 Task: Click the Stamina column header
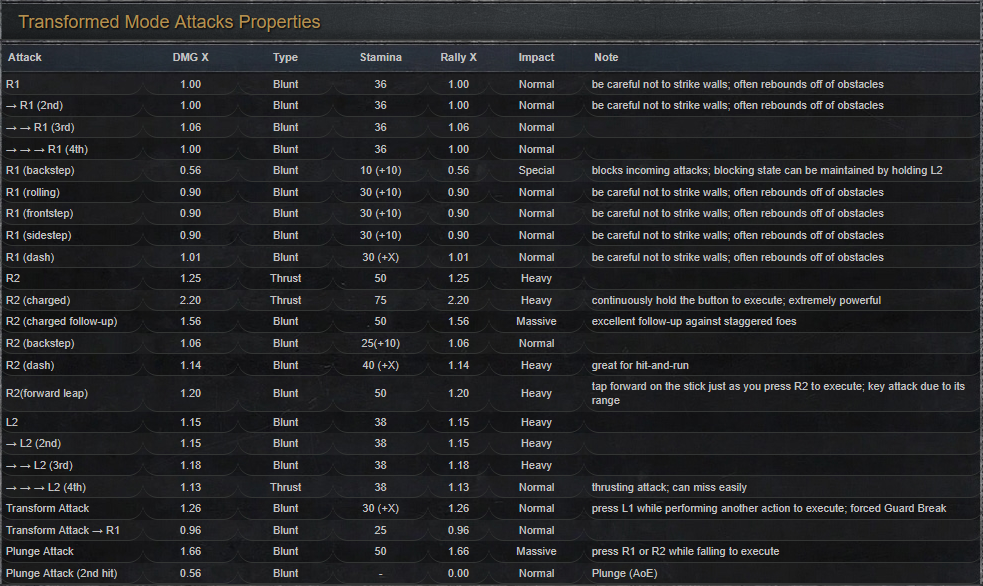pyautogui.click(x=381, y=57)
